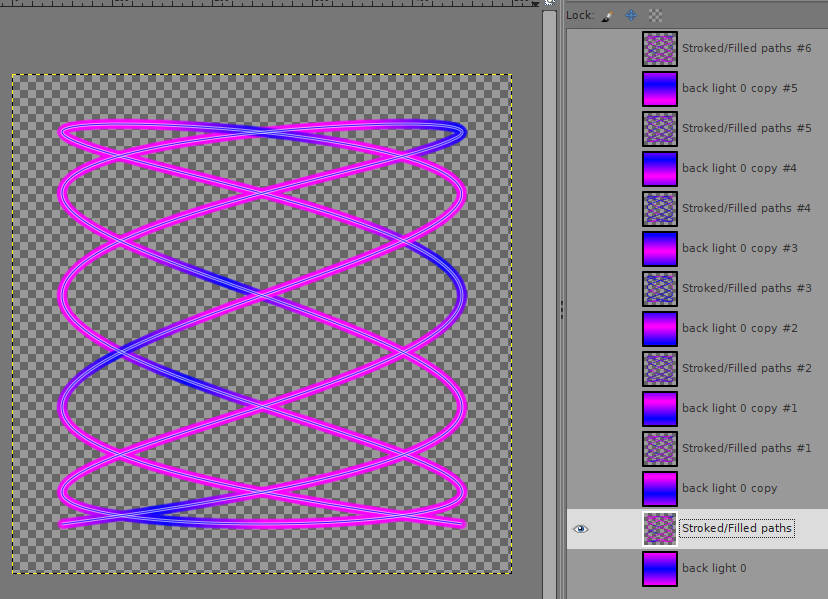Click thumbnail of Stroked/Filled paths #3 layer
Viewport: 828px width, 599px height.
[660, 288]
